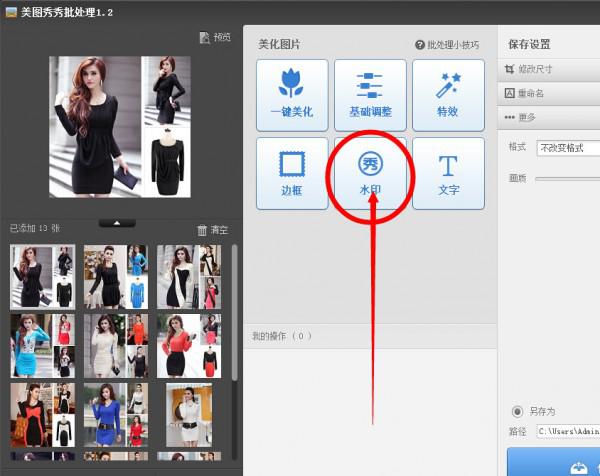Click the 画质 quality slider track
The height and width of the screenshot is (476, 600).
(x=566, y=178)
